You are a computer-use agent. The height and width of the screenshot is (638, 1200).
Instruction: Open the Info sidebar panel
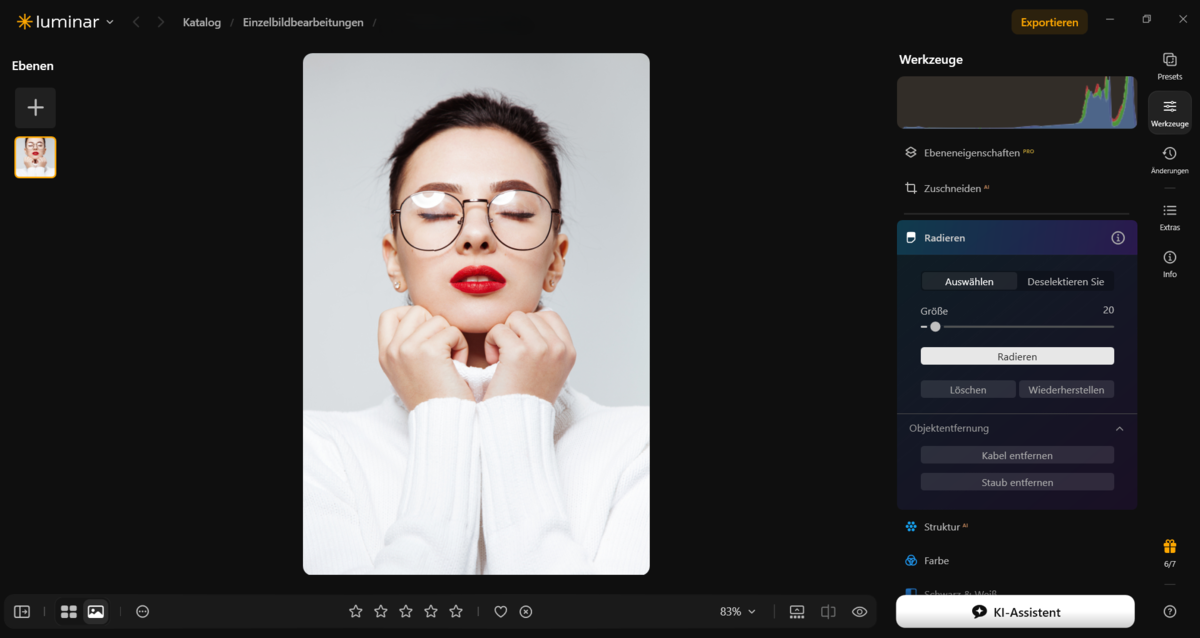[x=1170, y=264]
